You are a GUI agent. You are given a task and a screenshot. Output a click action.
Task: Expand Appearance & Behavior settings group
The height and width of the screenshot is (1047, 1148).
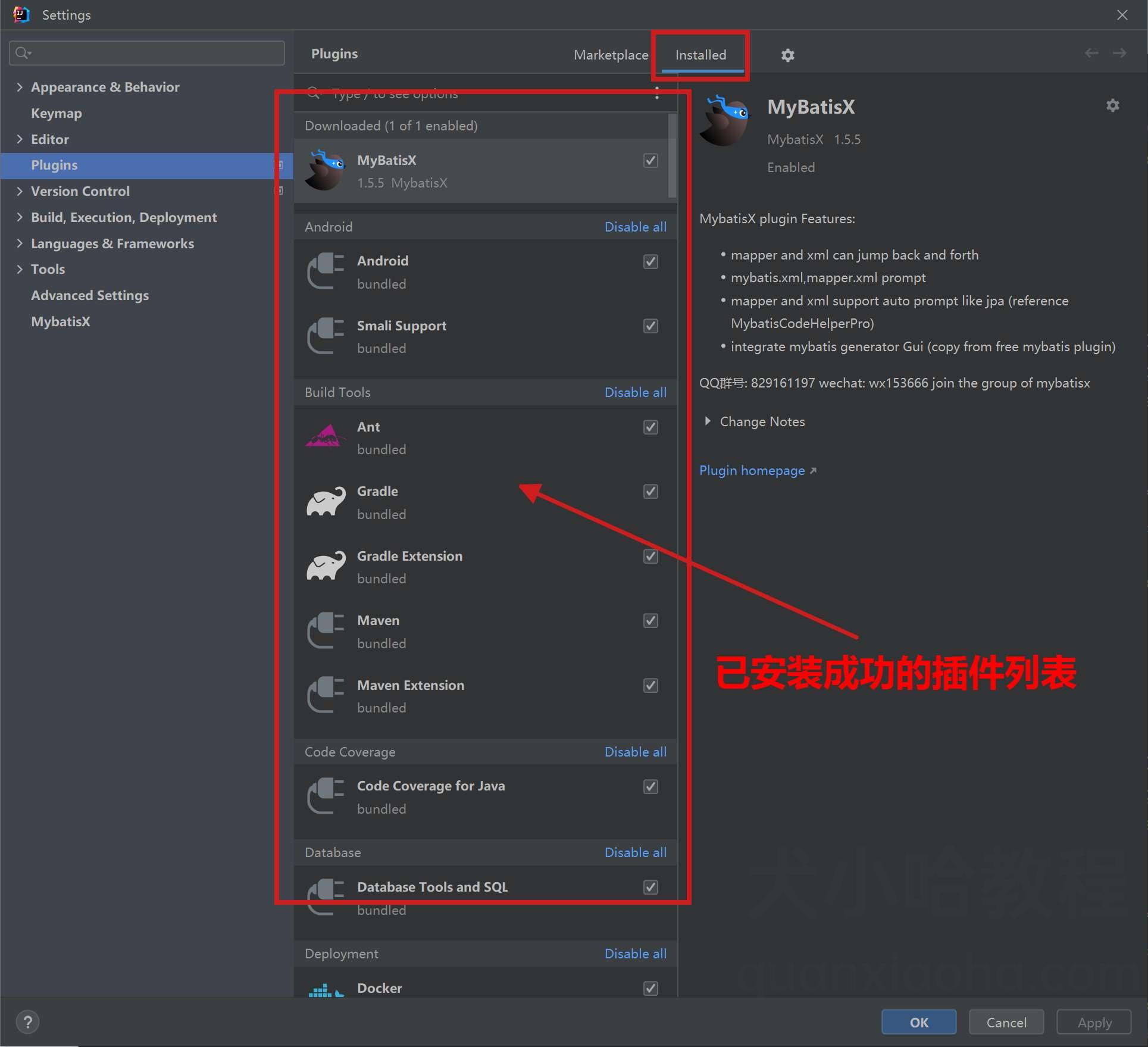20,87
